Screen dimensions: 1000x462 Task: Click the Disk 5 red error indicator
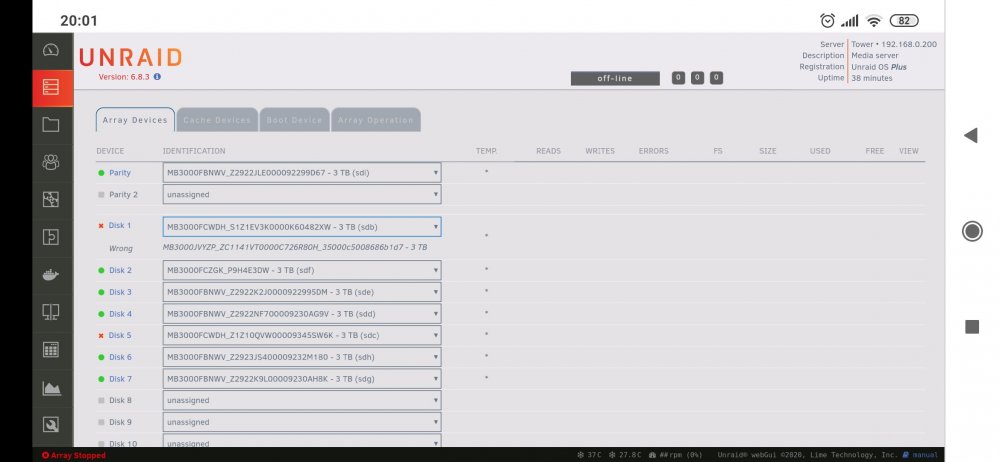[101, 336]
